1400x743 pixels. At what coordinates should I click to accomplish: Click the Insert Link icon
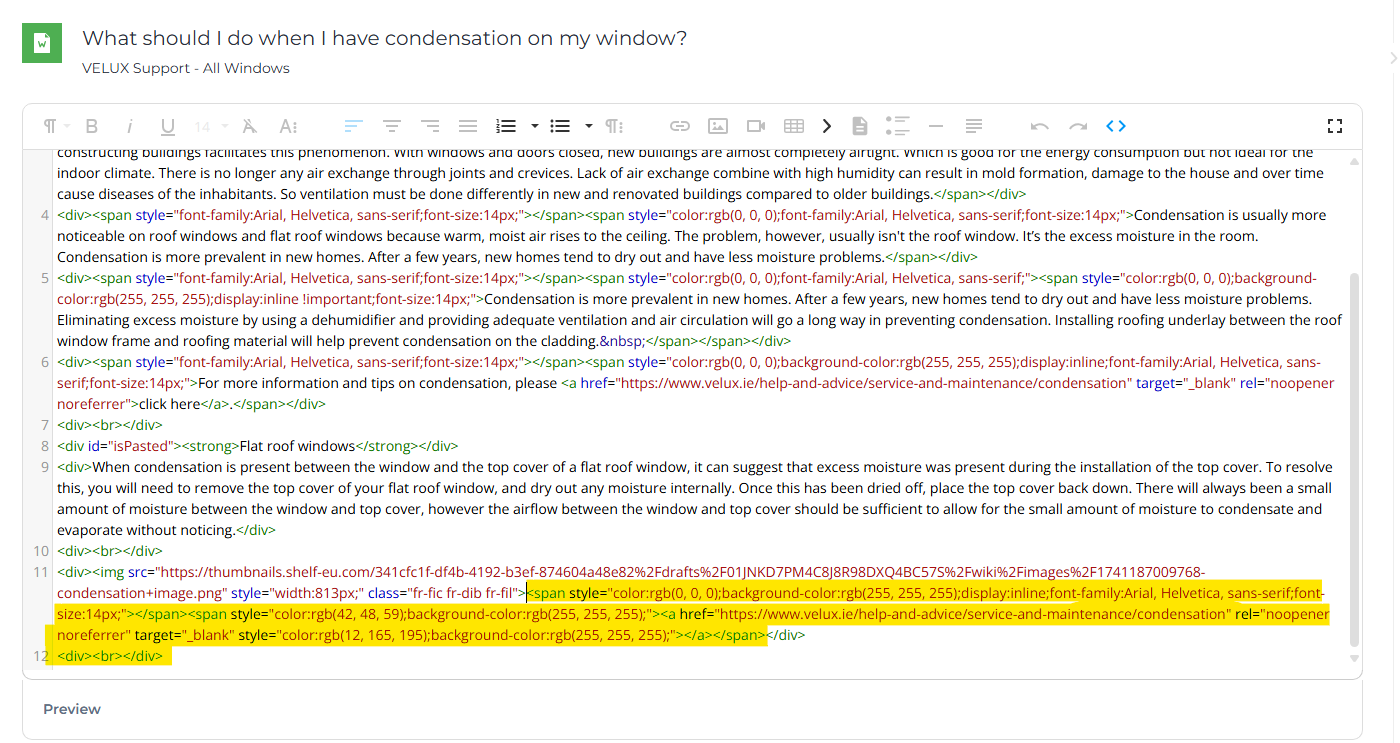[680, 126]
